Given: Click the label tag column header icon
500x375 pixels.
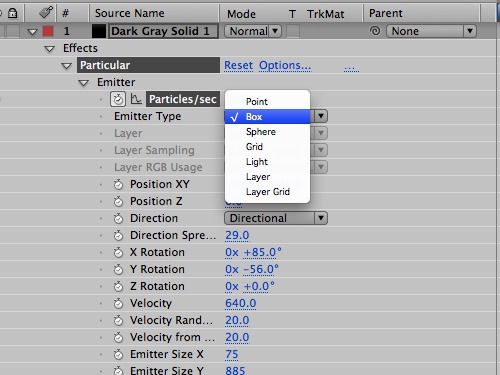Looking at the screenshot, I should tap(46, 13).
